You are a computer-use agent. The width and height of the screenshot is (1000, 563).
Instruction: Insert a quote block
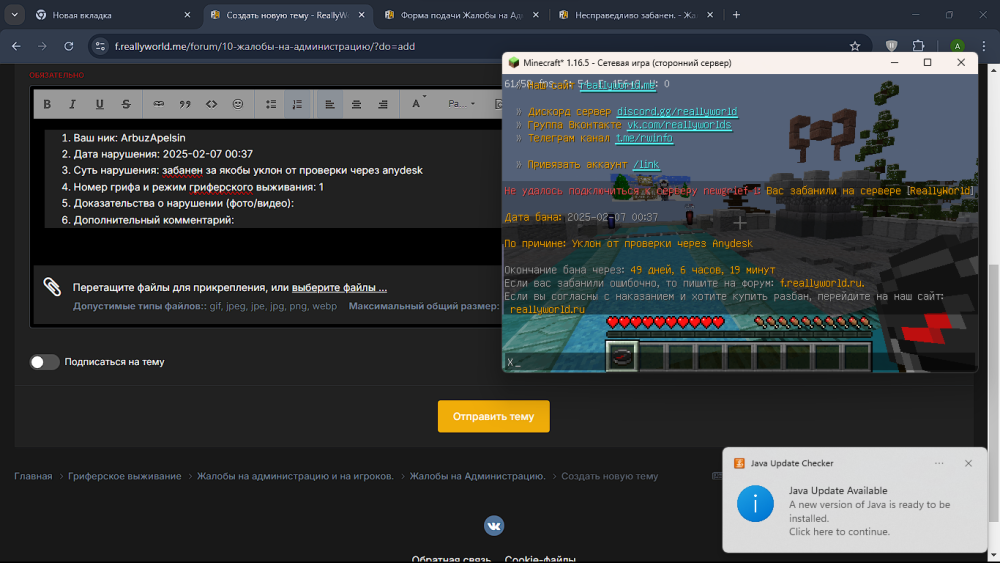tap(185, 104)
